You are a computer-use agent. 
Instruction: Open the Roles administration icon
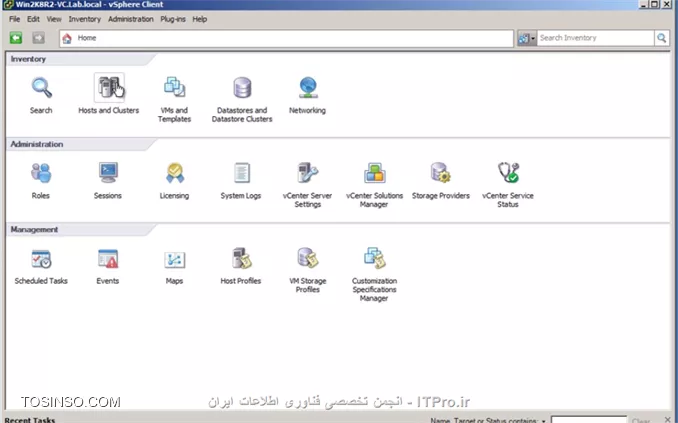[41, 173]
